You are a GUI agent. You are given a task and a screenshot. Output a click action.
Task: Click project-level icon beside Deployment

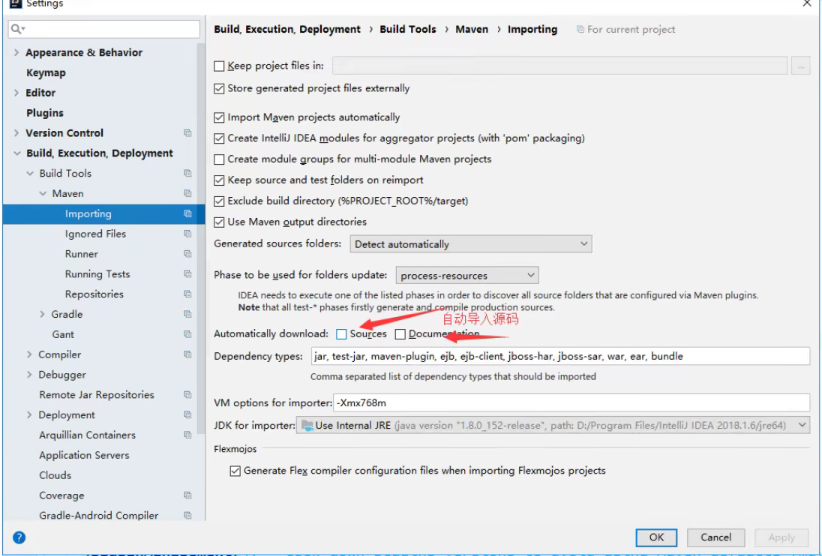pyautogui.click(x=188, y=415)
